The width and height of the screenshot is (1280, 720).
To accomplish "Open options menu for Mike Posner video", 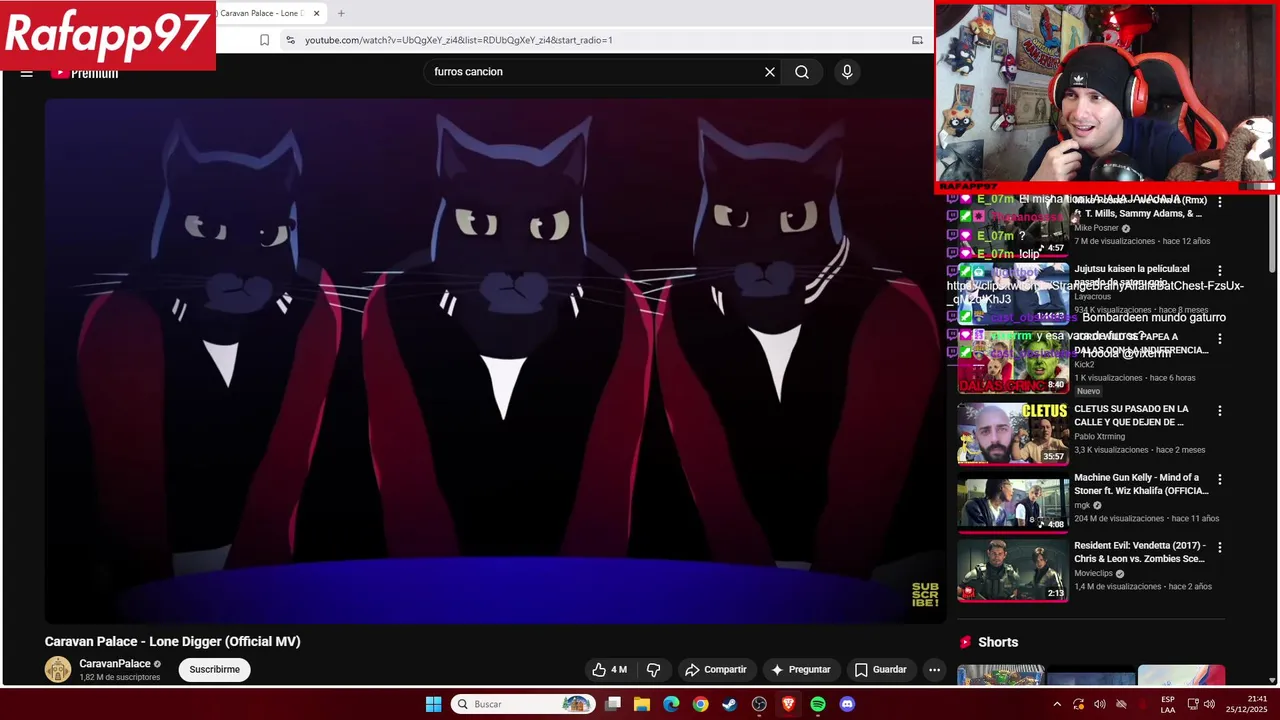I will [1219, 203].
